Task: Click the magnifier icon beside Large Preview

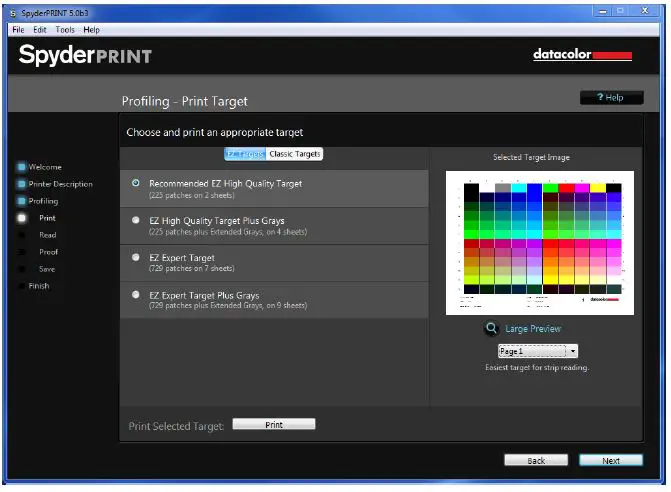Action: 491,328
